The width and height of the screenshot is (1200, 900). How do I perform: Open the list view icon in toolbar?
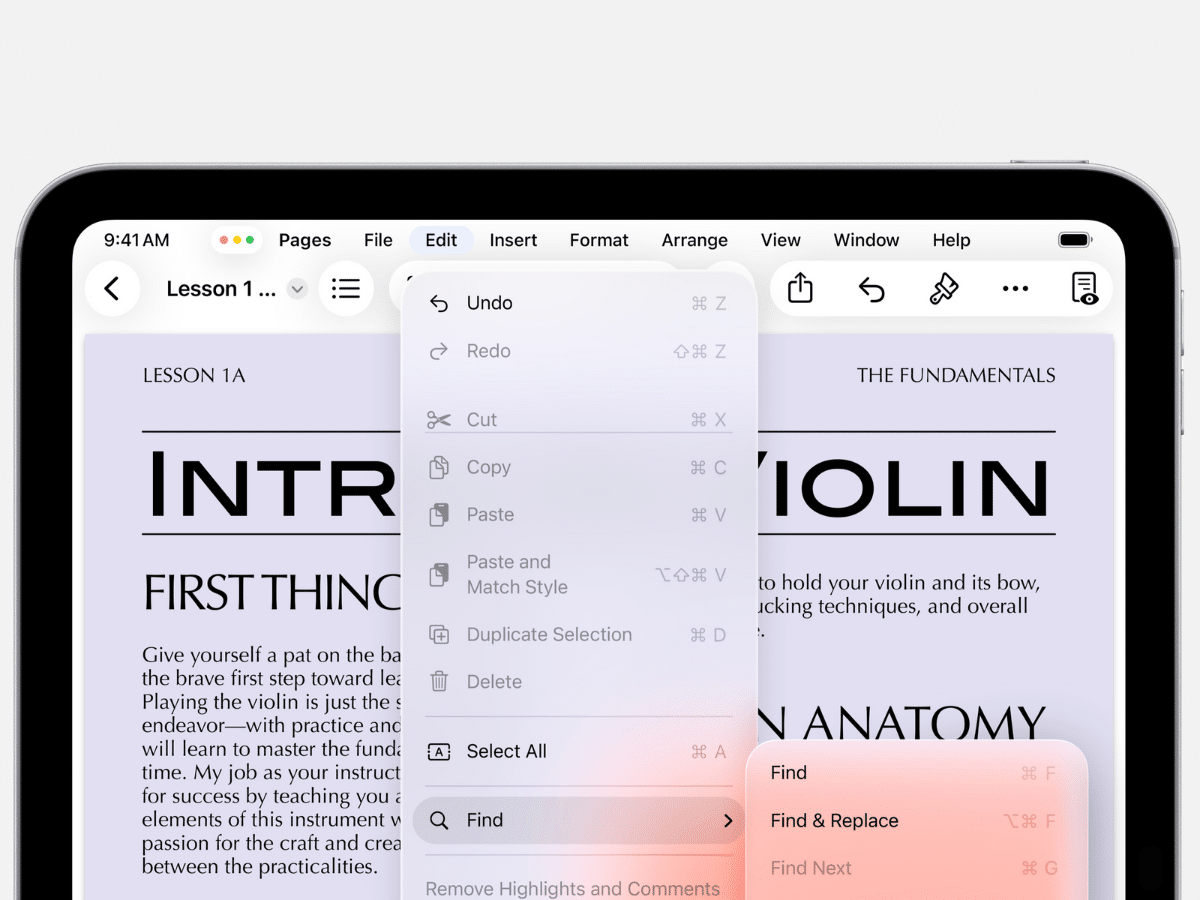(346, 289)
